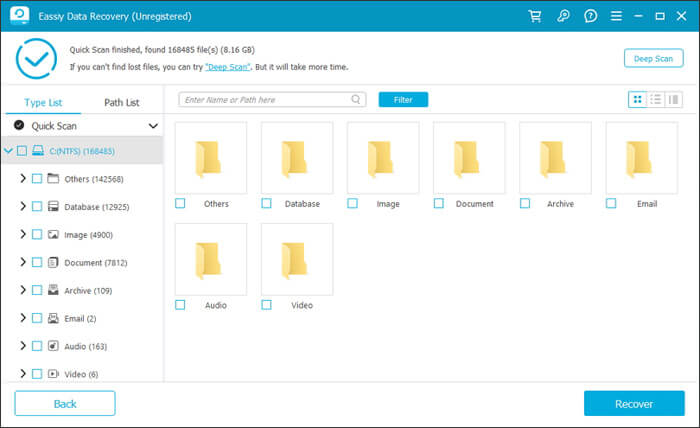700x428 pixels.
Task: Collapse the C:(NTFS) drive node
Action: [x=8, y=151]
